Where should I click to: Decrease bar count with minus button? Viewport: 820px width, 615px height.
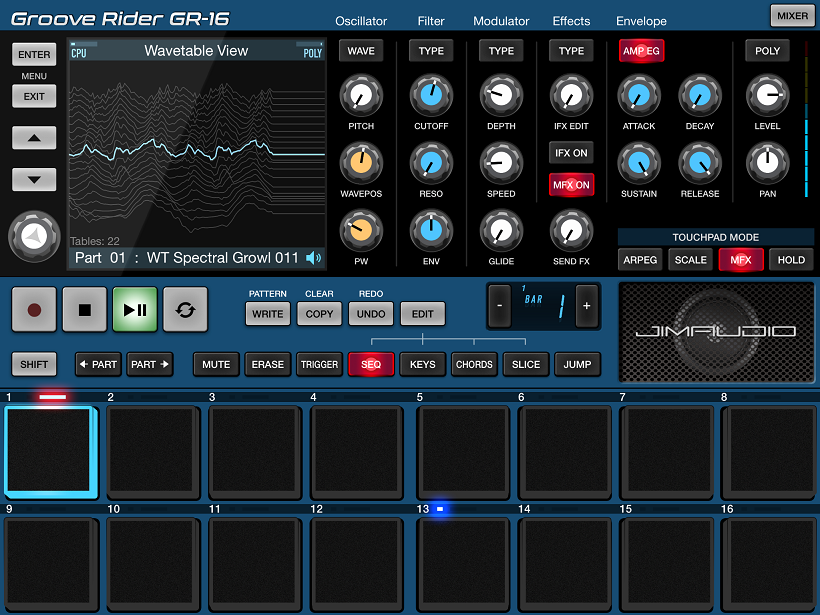499,305
